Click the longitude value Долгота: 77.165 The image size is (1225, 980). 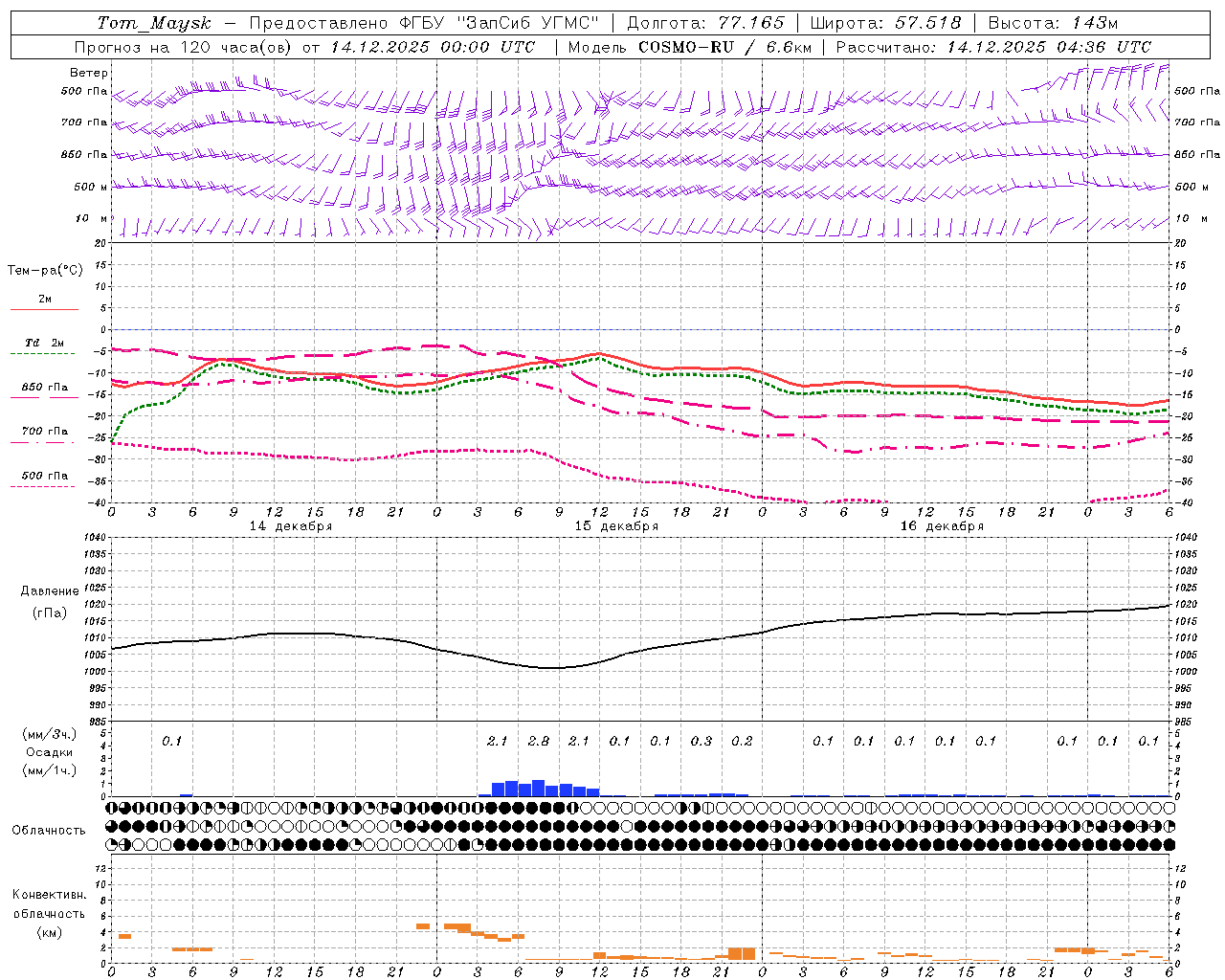(x=705, y=23)
